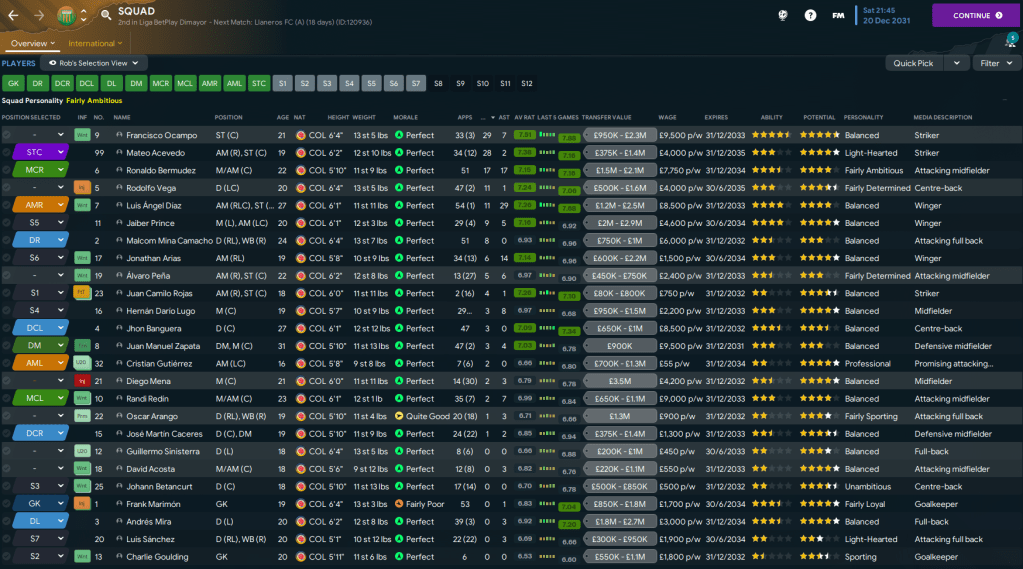
Task: Expand the Filter dropdown
Action: coord(995,63)
